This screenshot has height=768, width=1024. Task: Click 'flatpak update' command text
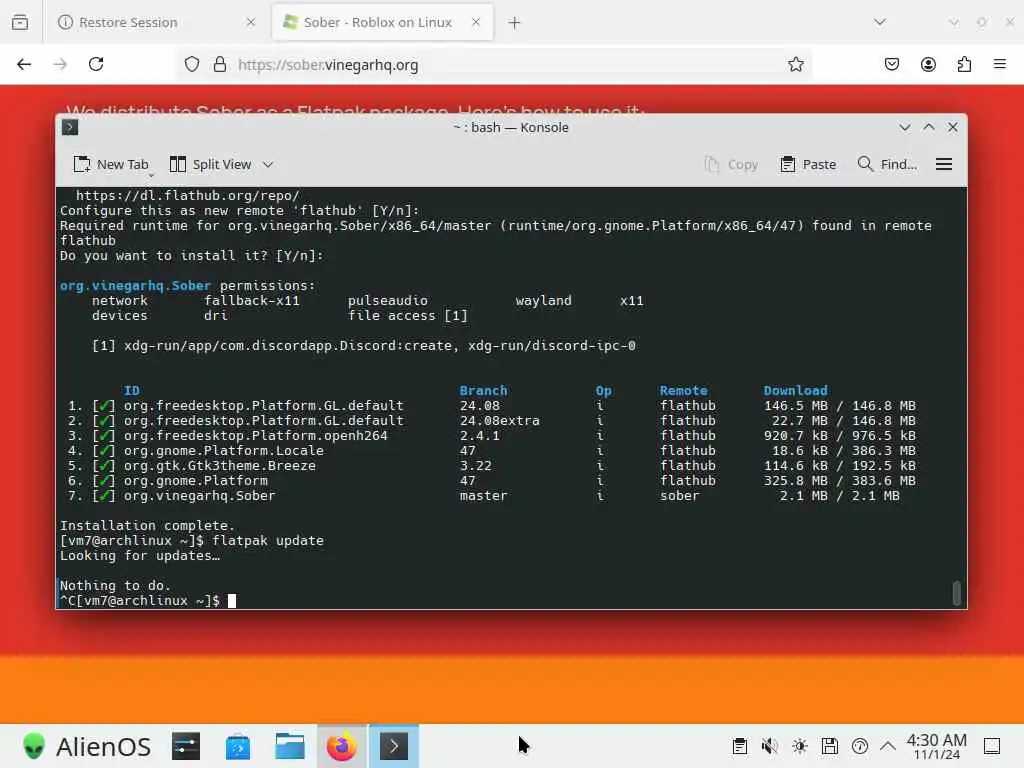[268, 541]
